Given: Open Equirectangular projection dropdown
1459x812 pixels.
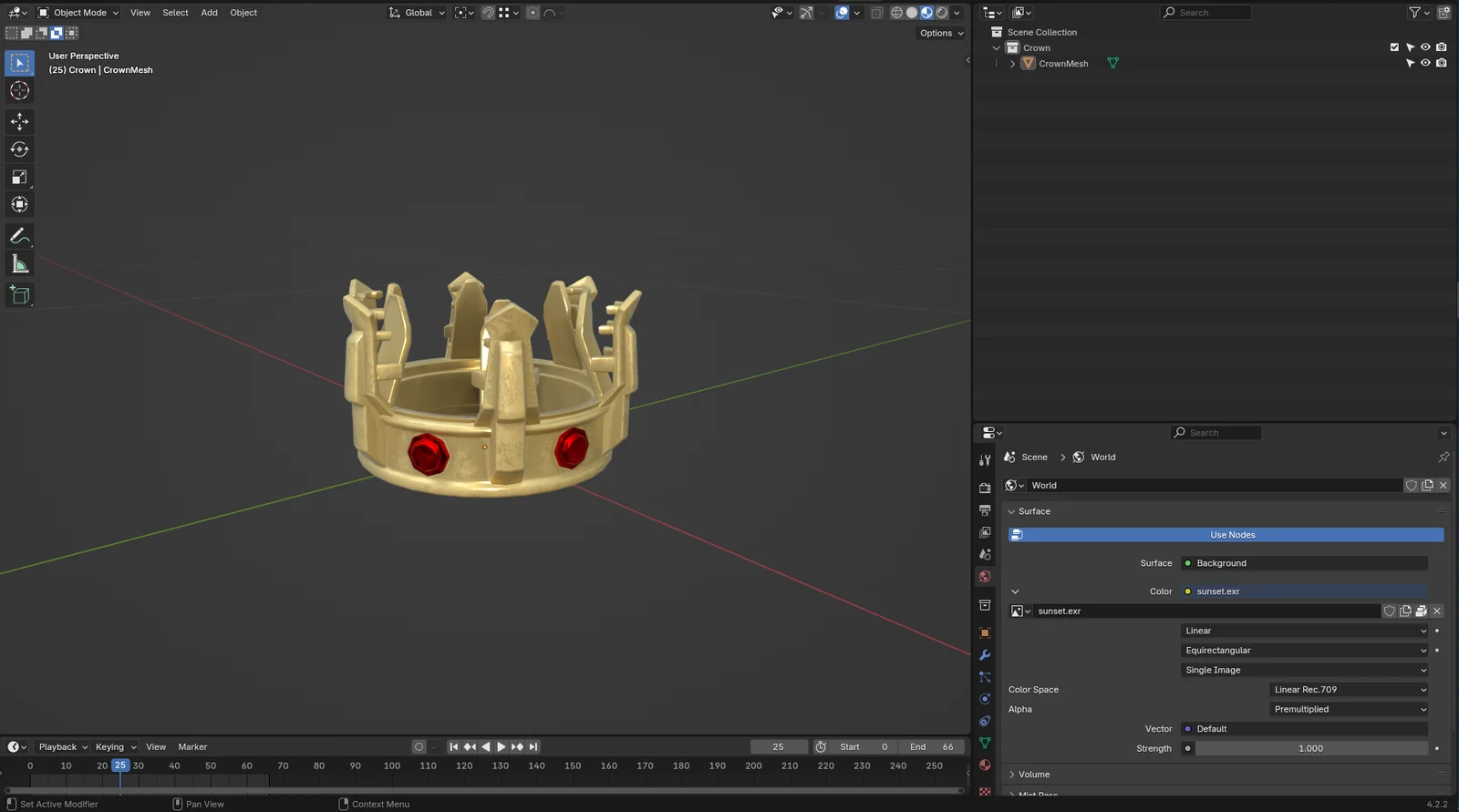Looking at the screenshot, I should (1305, 651).
